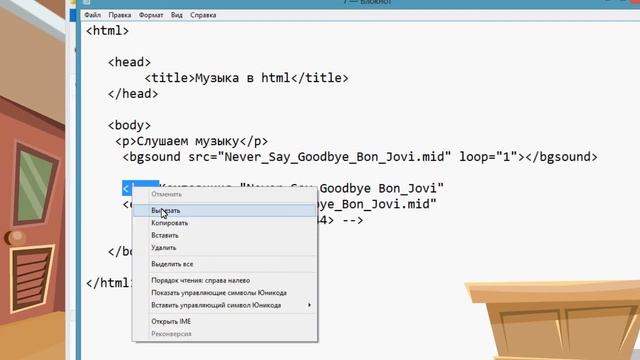Screen dimensions: 640x360
Task: Click the <head> opening tag
Action: pos(129,62)
